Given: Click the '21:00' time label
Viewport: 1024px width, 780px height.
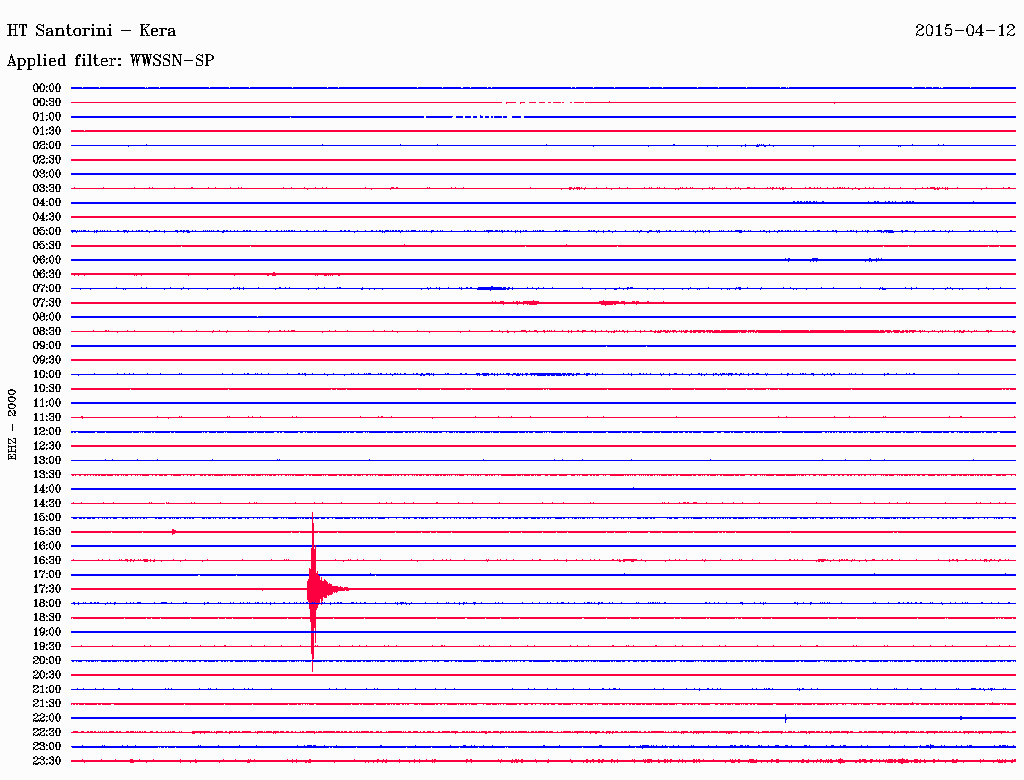Looking at the screenshot, I should (x=47, y=689).
